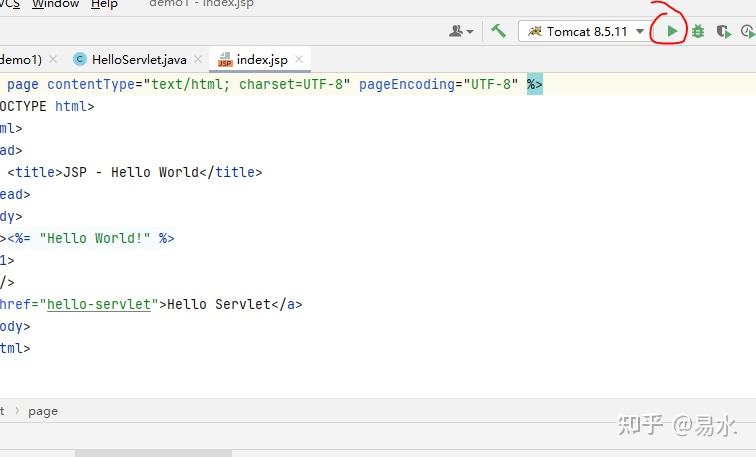Start debugging with the green bug icon

698,32
